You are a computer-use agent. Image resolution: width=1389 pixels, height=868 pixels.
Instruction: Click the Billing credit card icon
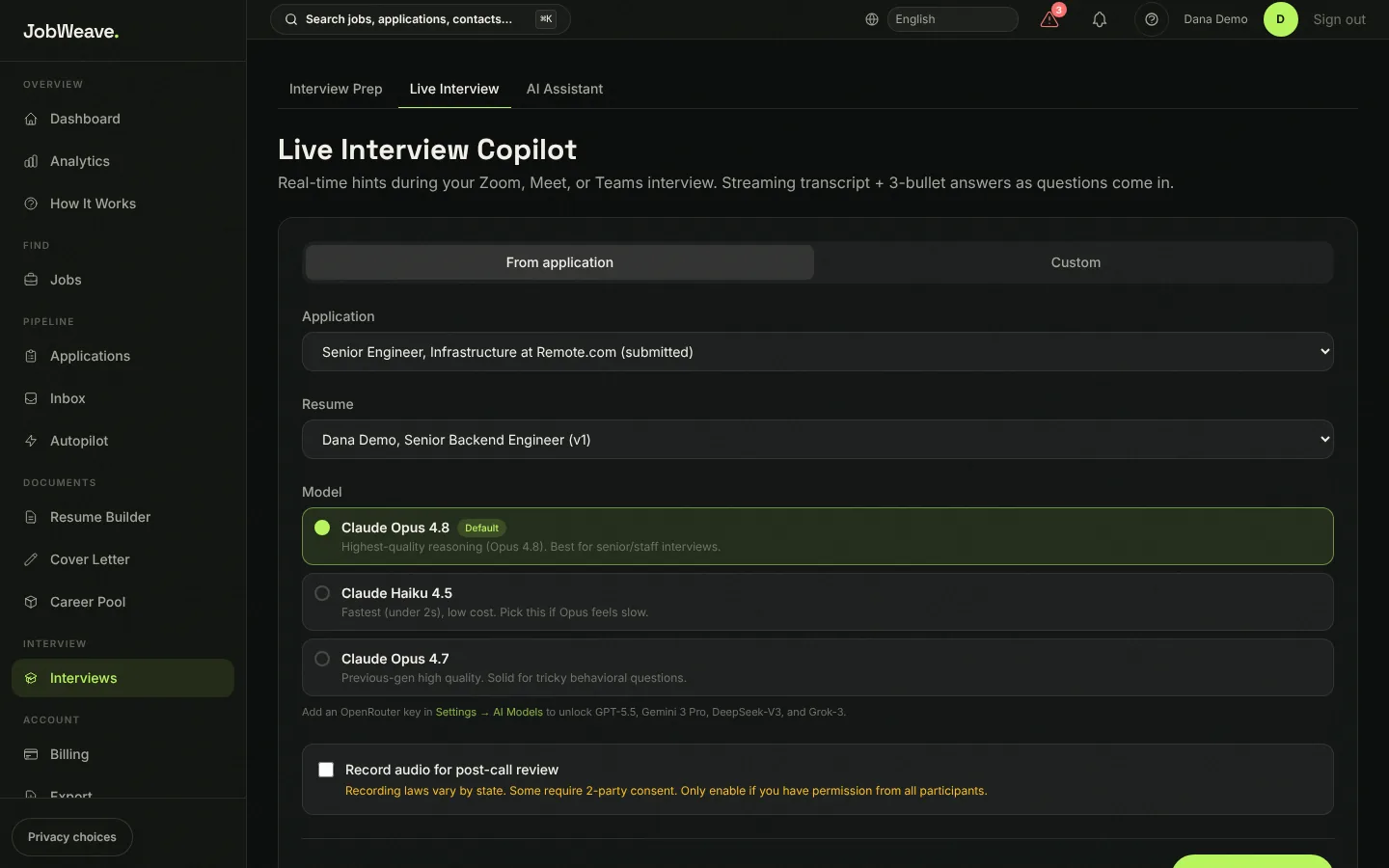(x=31, y=754)
